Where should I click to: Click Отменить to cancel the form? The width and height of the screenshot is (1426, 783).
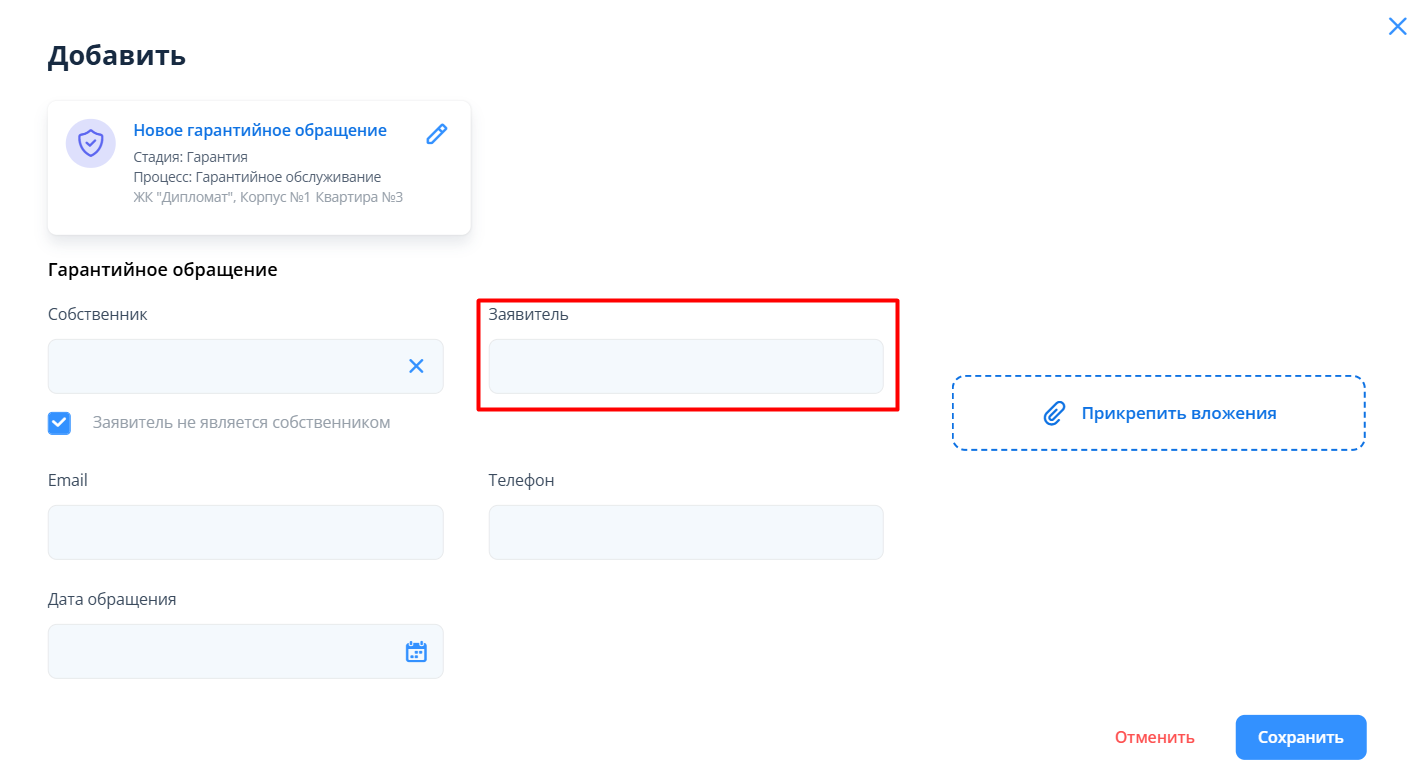[x=1154, y=738]
